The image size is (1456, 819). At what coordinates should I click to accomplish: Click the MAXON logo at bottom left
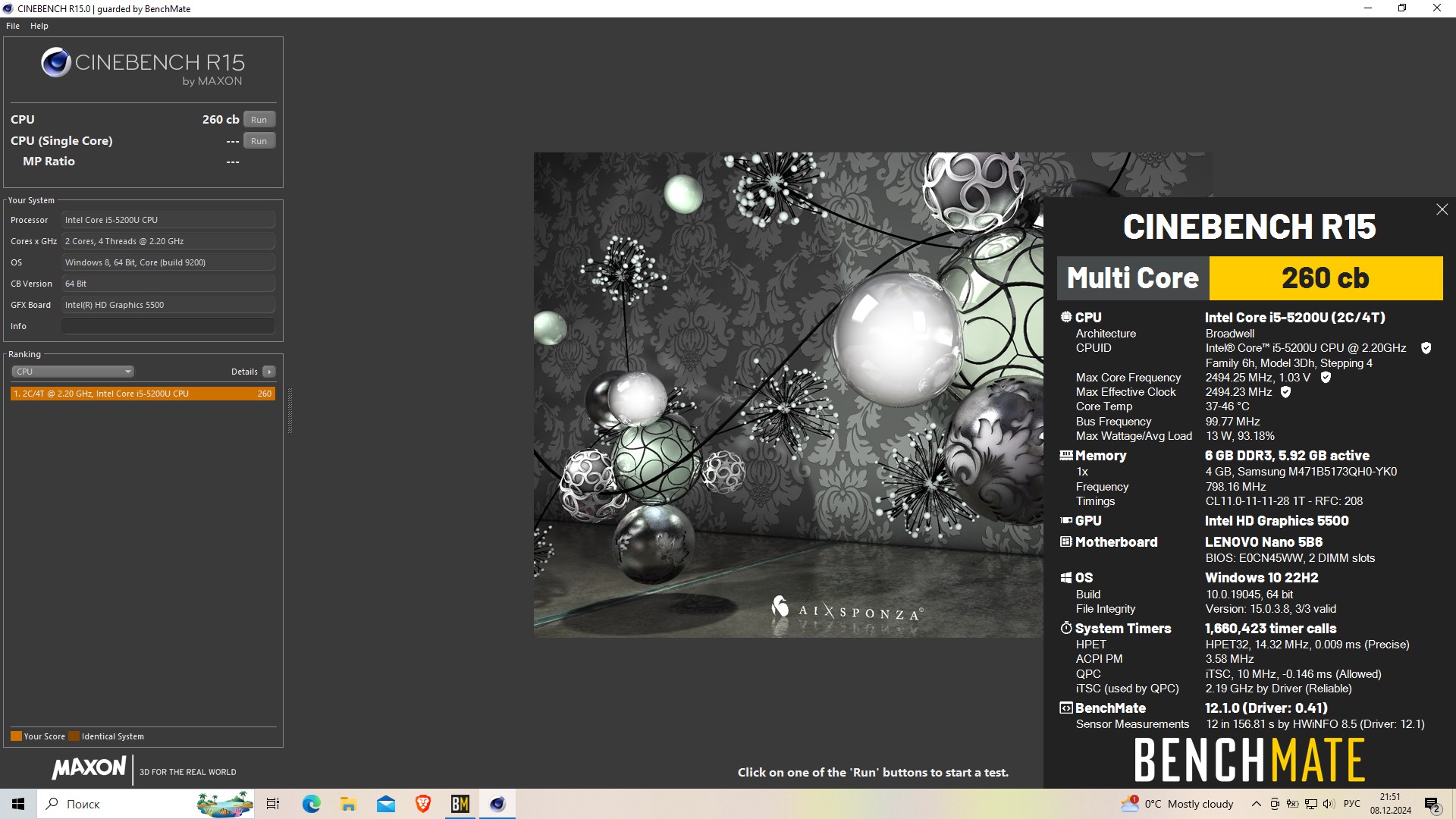click(89, 768)
